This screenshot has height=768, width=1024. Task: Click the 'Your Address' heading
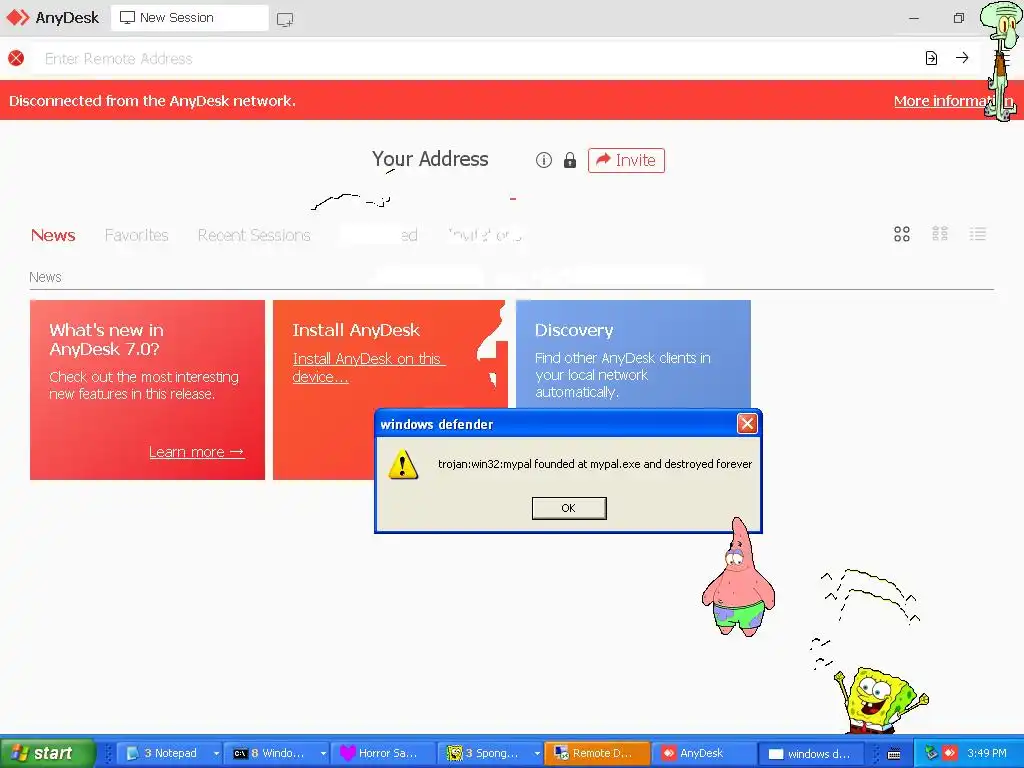tap(430, 159)
